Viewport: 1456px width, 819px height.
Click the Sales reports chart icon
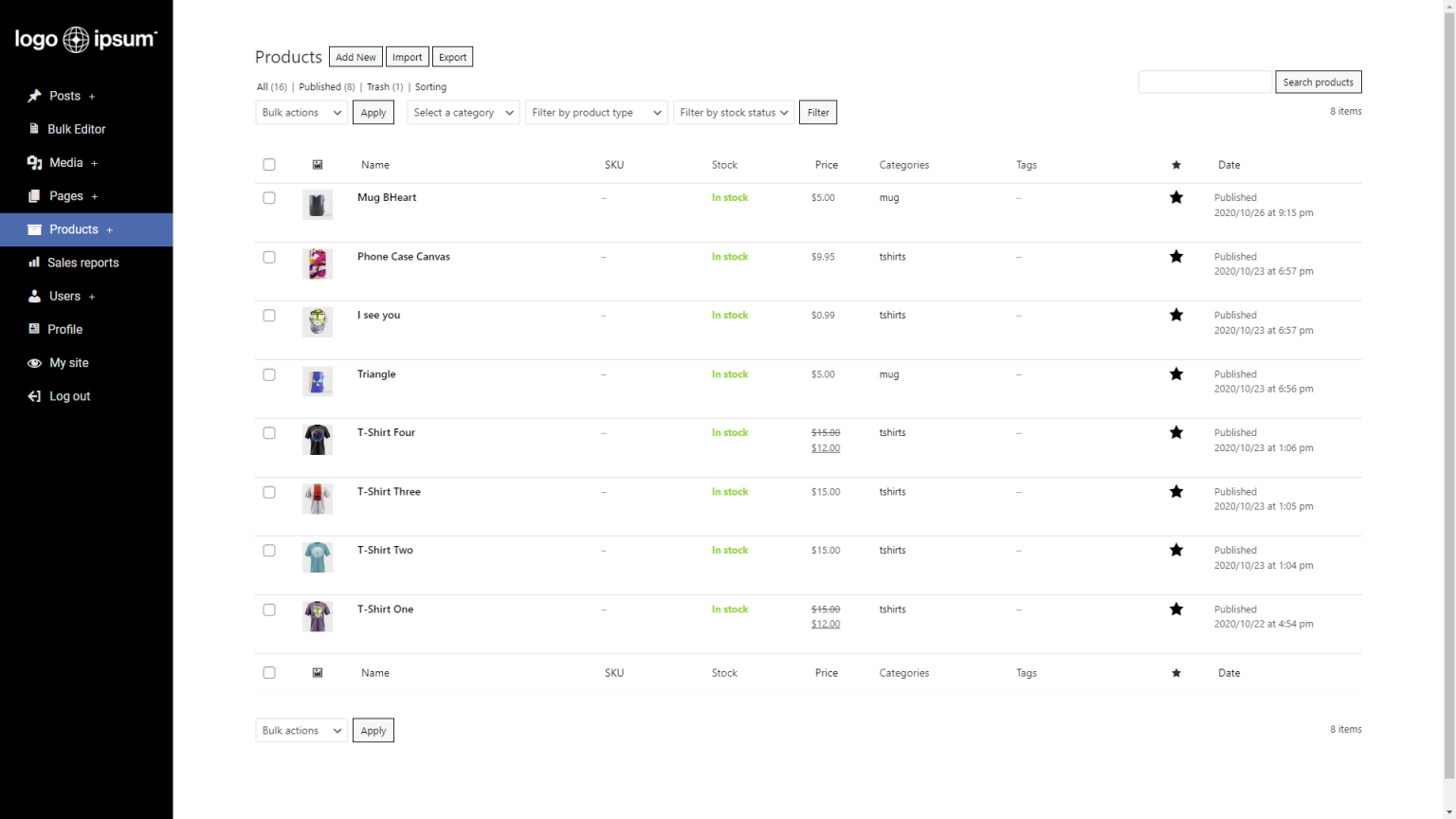point(35,263)
